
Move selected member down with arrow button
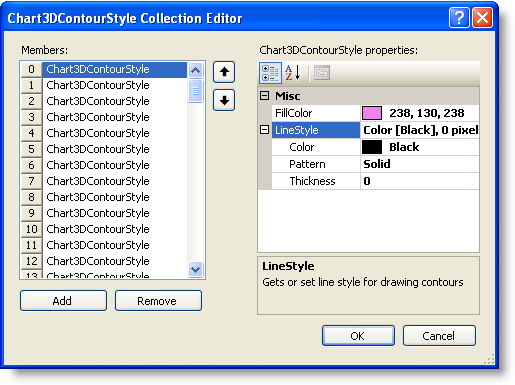[x=224, y=100]
